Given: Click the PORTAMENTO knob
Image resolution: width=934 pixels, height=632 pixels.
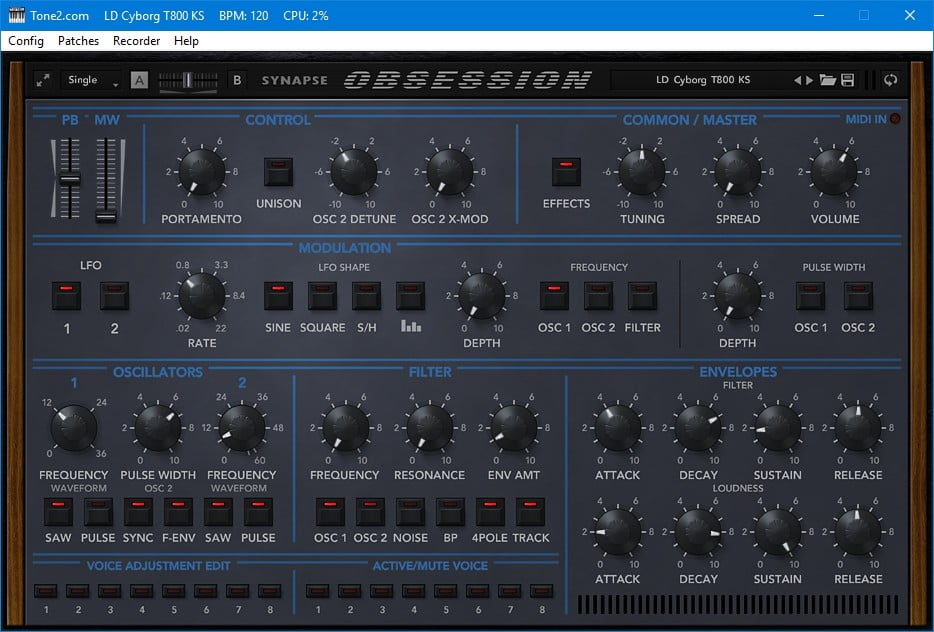Looking at the screenshot, I should (x=202, y=172).
